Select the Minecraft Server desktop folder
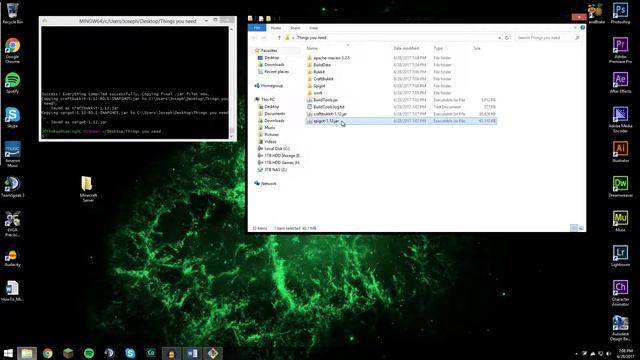The height and width of the screenshot is (360, 640). click(x=88, y=189)
